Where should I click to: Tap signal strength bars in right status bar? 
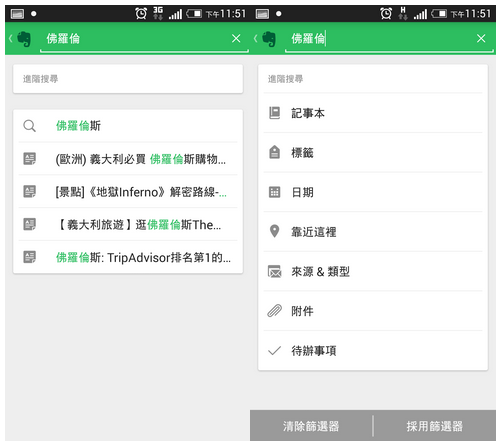click(420, 14)
